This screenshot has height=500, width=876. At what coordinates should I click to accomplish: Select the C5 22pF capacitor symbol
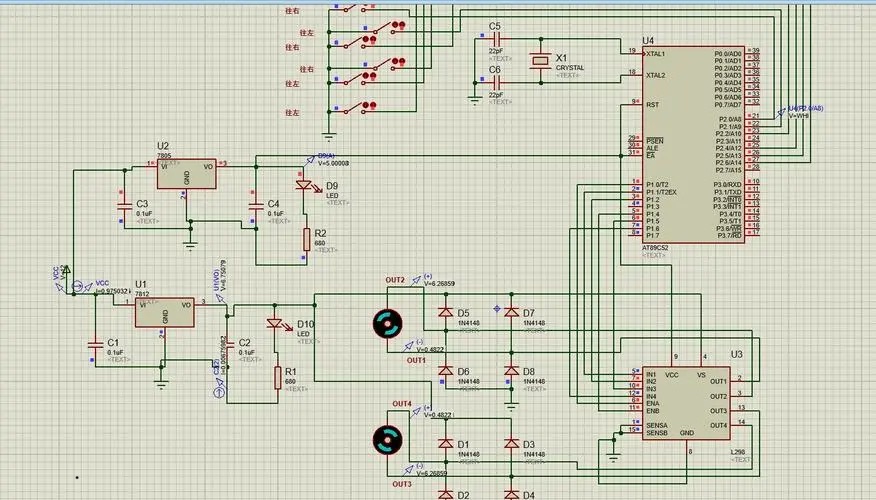point(497,39)
